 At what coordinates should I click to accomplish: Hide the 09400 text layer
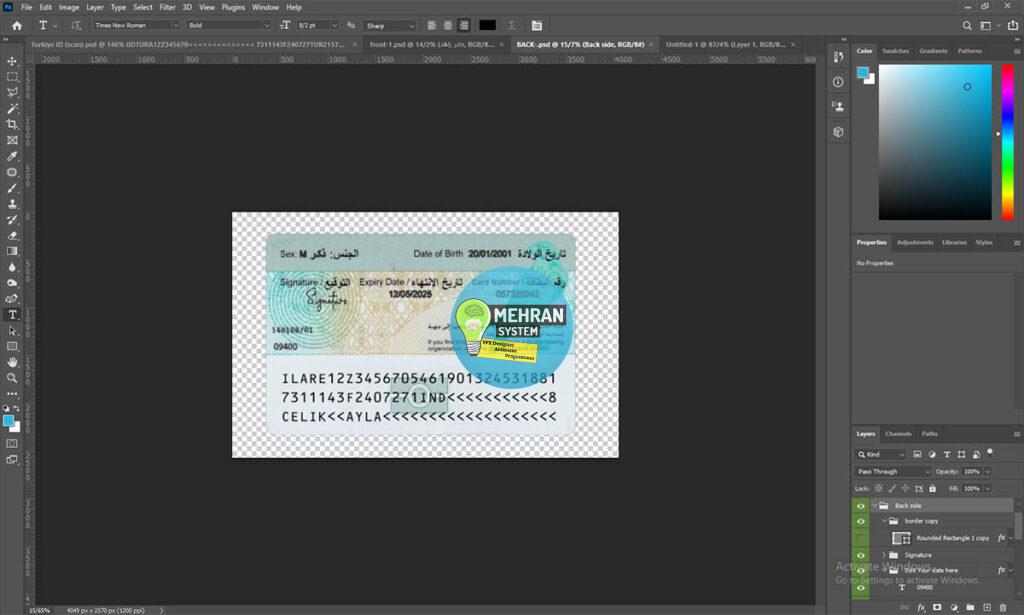(x=859, y=586)
